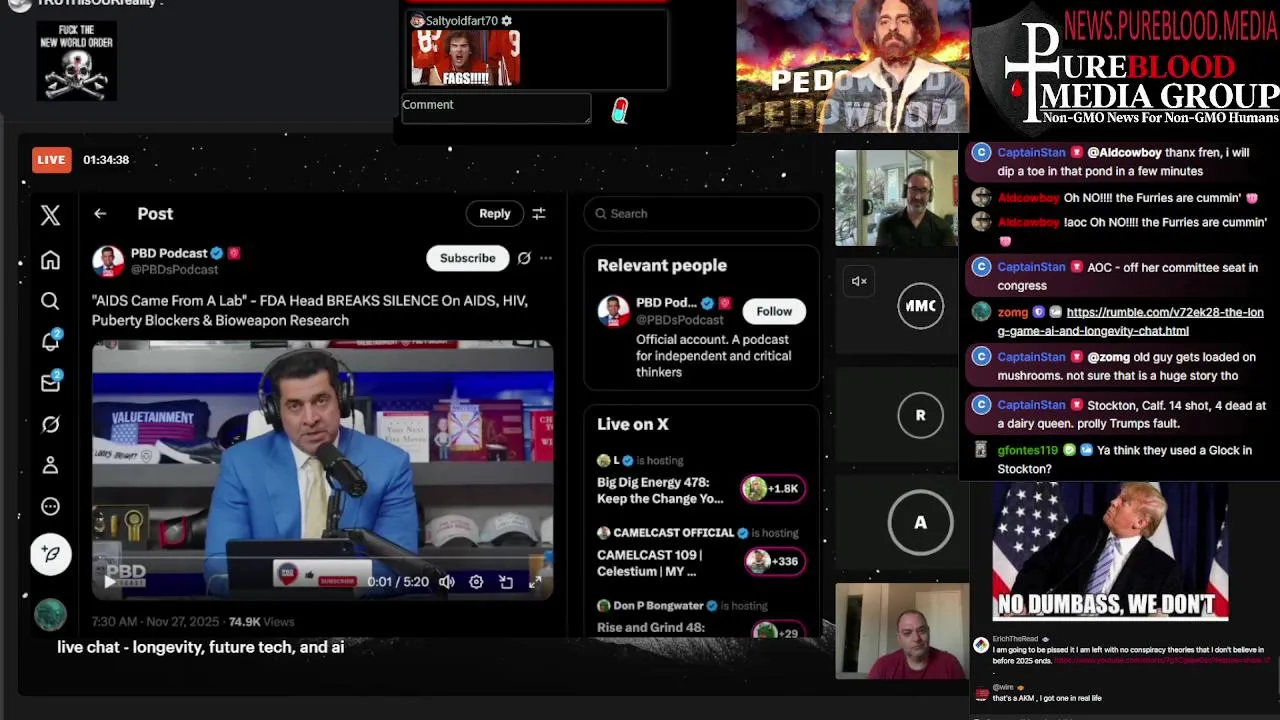Click the +1.8K listeners pill
This screenshot has height=720, width=1280.
(773, 489)
